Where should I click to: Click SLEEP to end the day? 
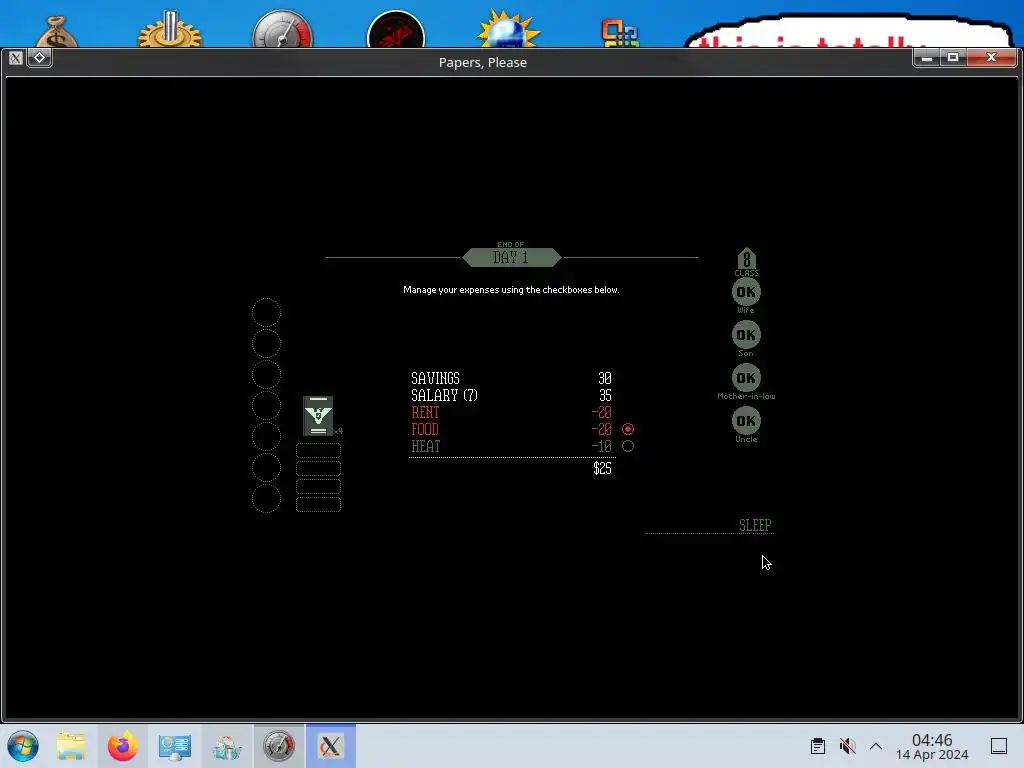click(x=755, y=525)
